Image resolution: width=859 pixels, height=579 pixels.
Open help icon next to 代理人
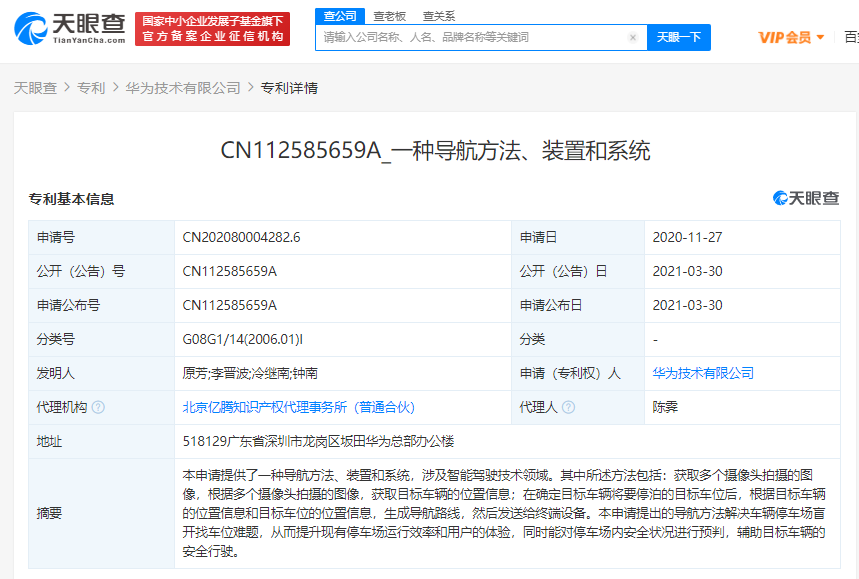pyautogui.click(x=569, y=407)
